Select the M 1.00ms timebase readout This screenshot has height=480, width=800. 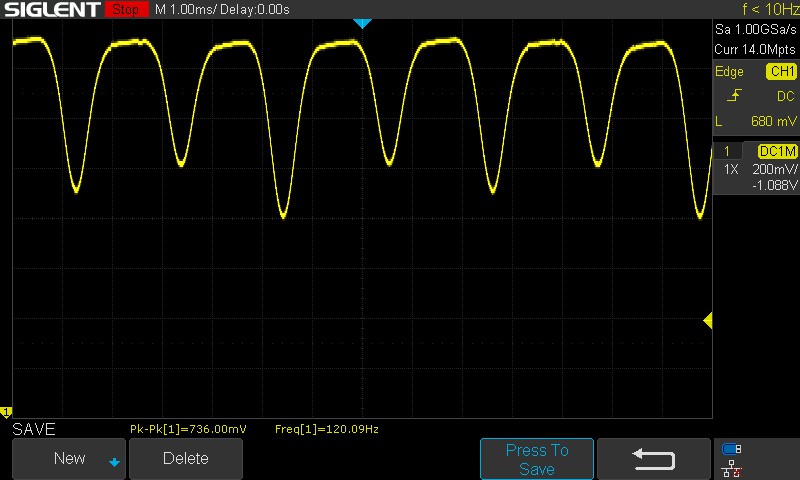185,9
